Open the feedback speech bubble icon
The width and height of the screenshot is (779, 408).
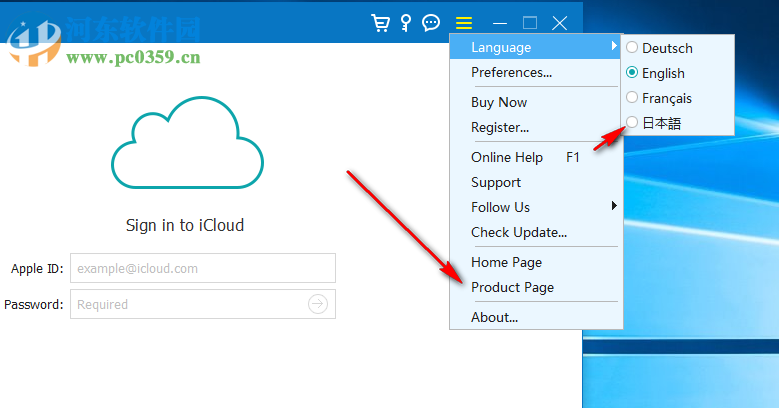tap(431, 22)
